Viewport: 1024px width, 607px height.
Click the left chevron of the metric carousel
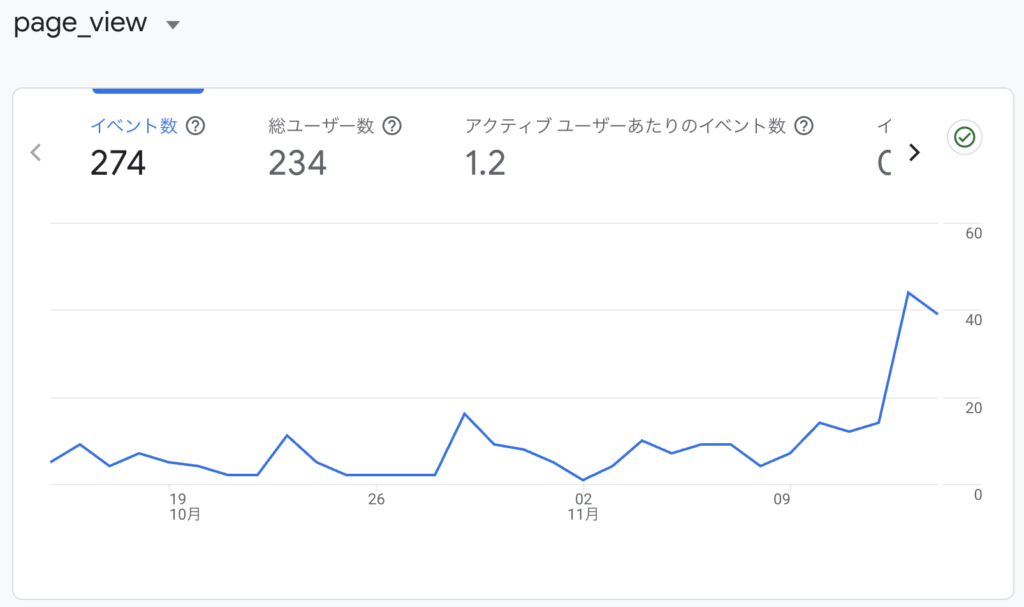35,152
